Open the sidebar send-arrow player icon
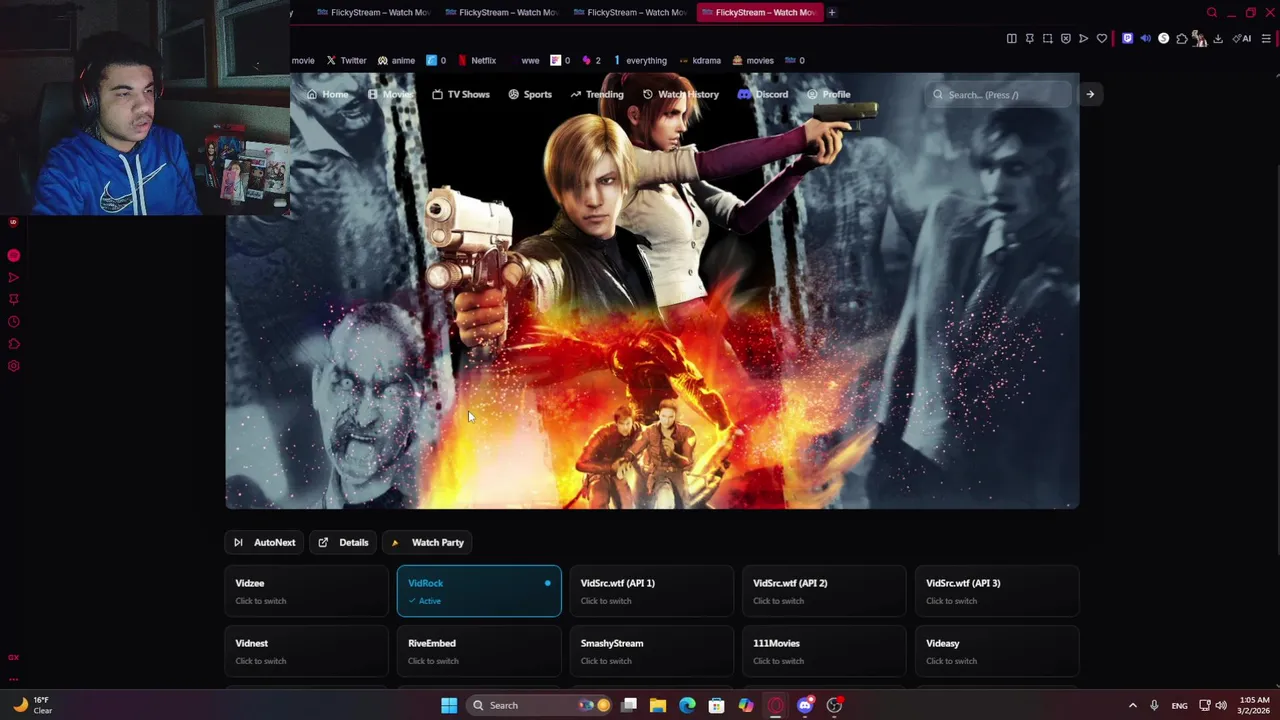Image resolution: width=1280 pixels, height=720 pixels. [x=14, y=277]
